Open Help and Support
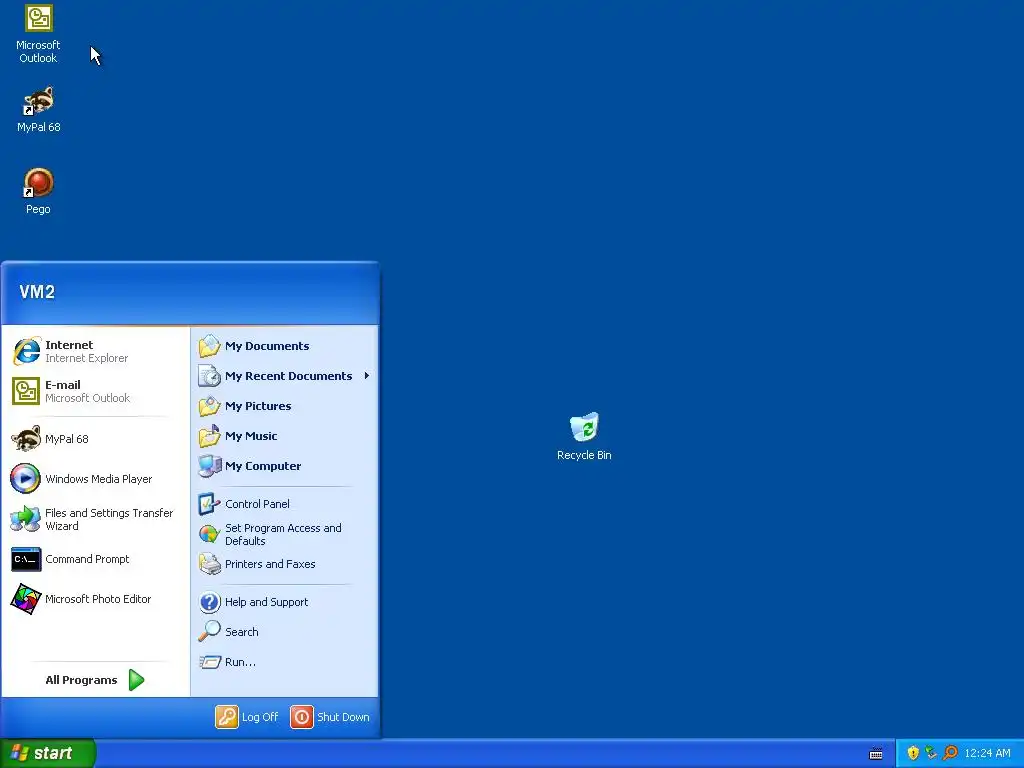Image resolution: width=1024 pixels, height=768 pixels. (285, 602)
